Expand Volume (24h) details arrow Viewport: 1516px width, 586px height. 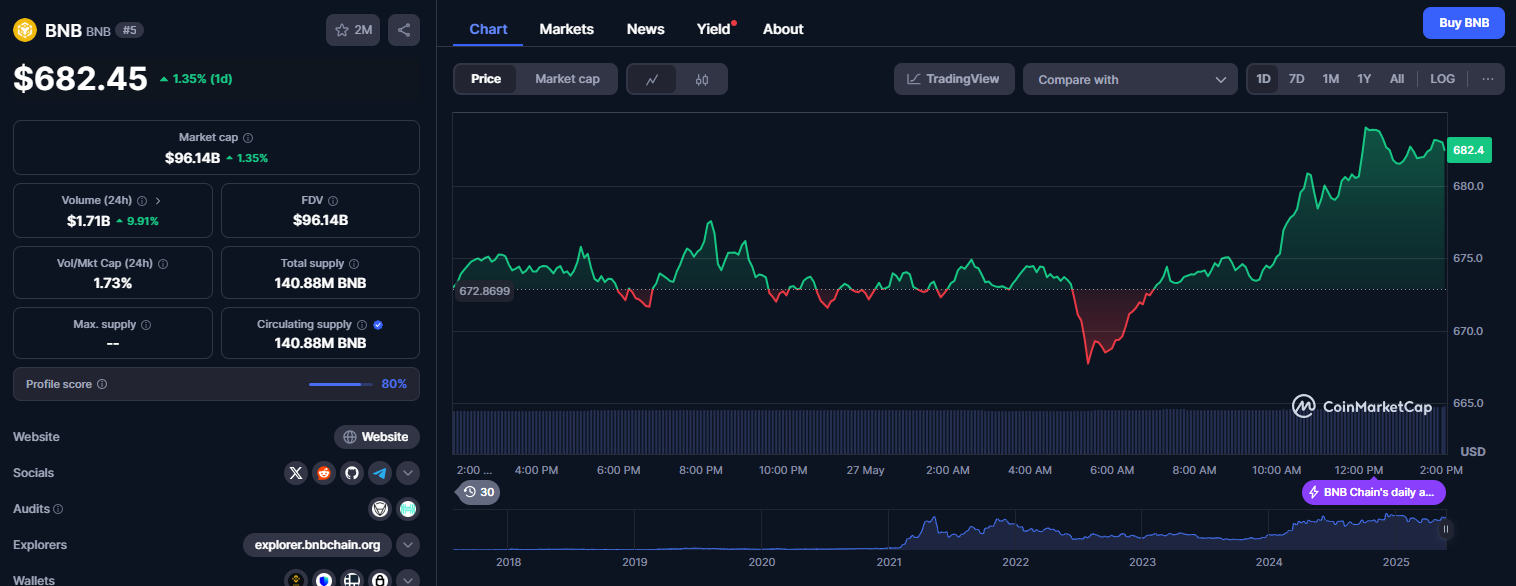pyautogui.click(x=158, y=200)
